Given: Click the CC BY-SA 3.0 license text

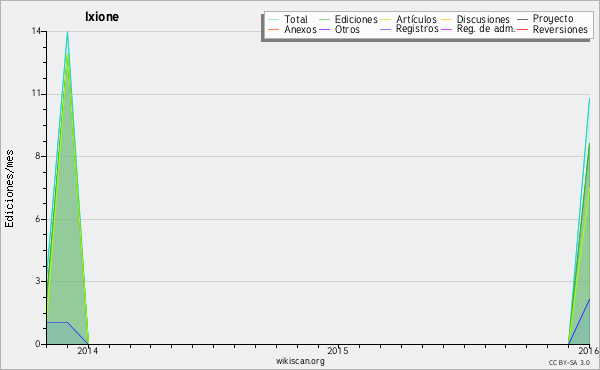Looking at the screenshot, I should tap(569, 362).
